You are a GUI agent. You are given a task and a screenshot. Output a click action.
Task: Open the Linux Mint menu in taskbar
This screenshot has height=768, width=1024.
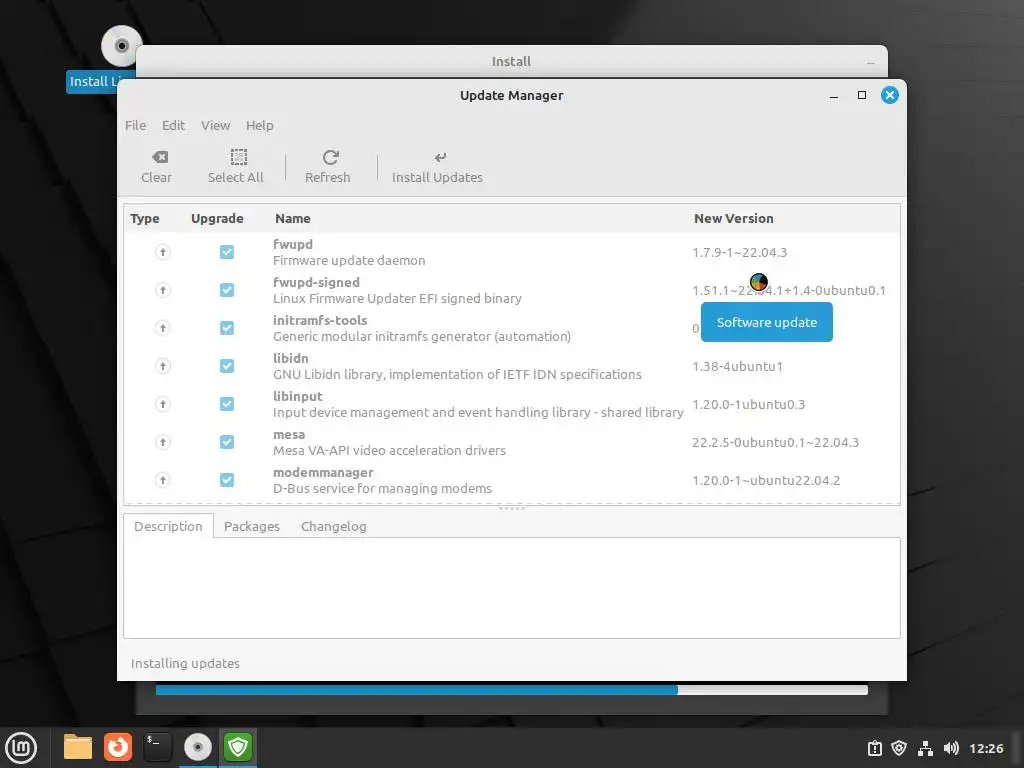[21, 747]
